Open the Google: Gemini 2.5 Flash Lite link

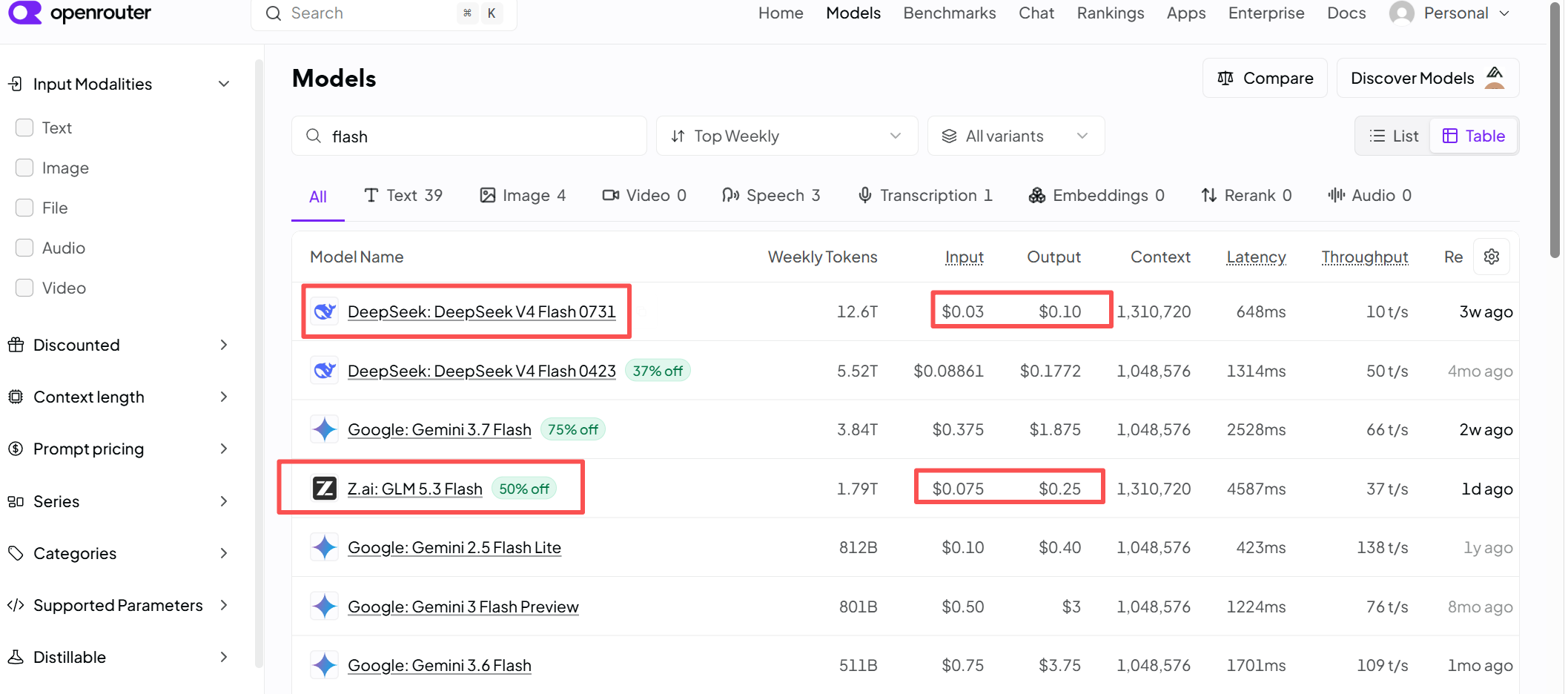pyautogui.click(x=454, y=547)
